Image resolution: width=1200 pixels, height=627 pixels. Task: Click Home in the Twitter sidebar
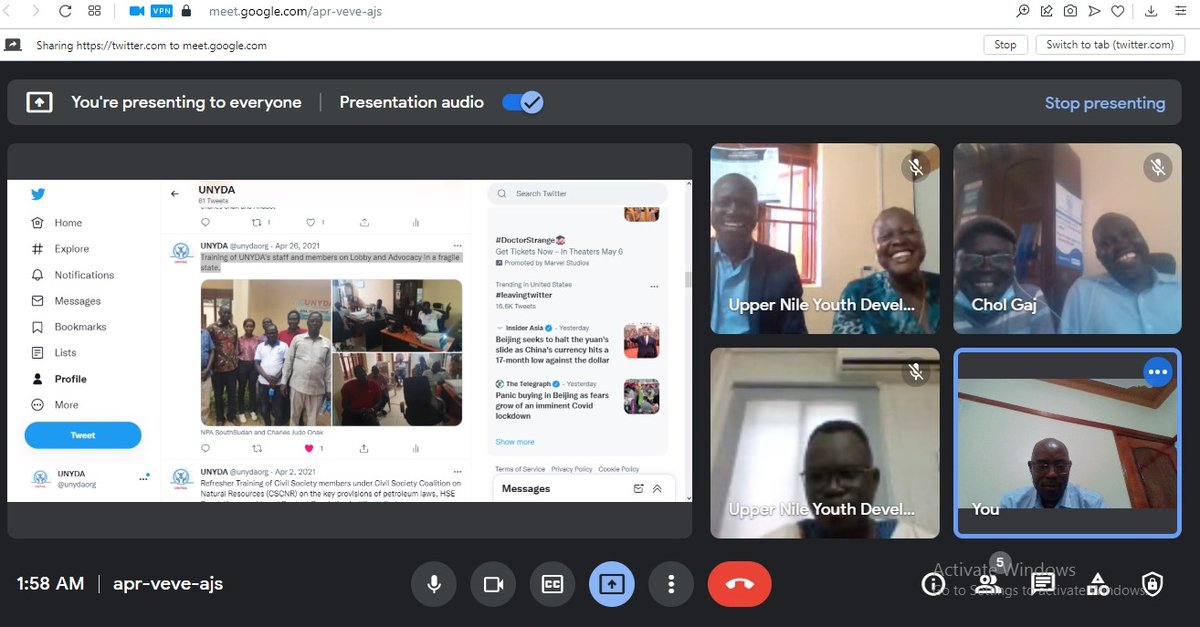tap(58, 223)
